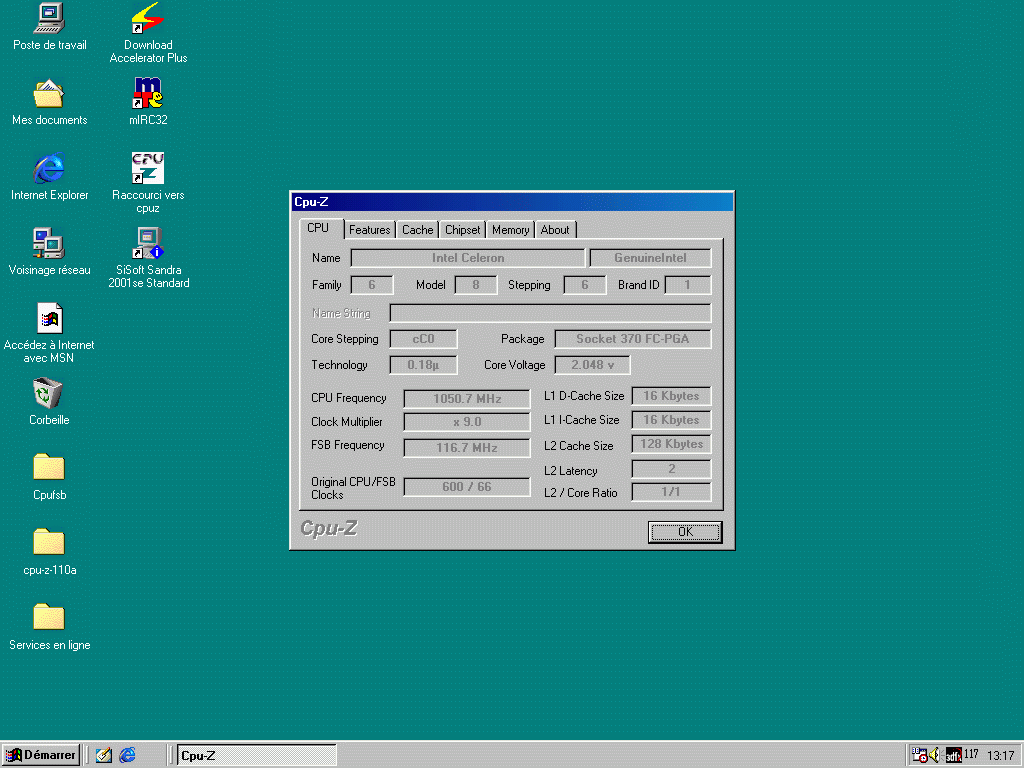Screen dimensions: 1024x768
Task: Click the Stepping value 6
Action: click(x=584, y=285)
